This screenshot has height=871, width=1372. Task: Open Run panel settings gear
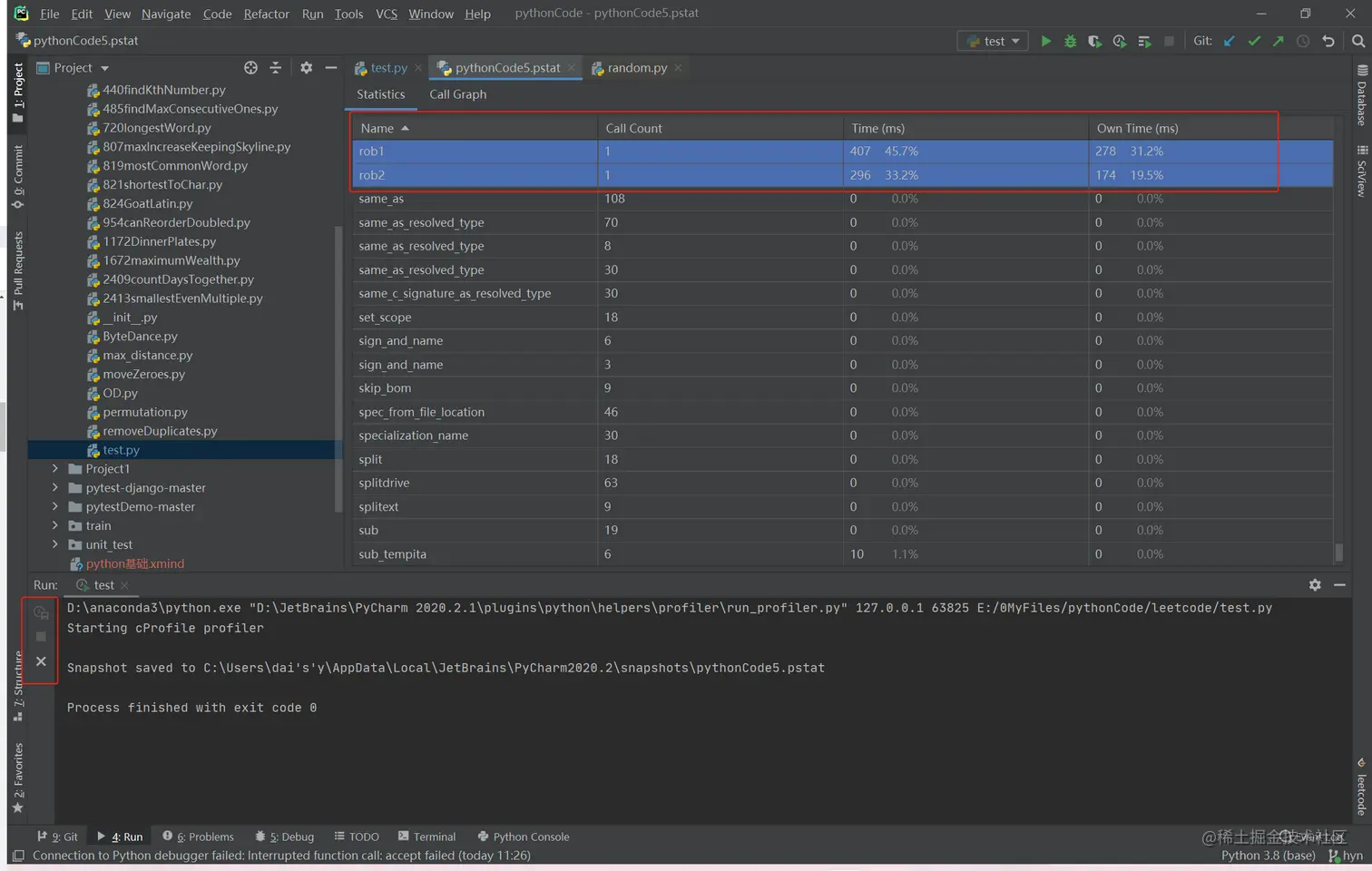(1315, 585)
